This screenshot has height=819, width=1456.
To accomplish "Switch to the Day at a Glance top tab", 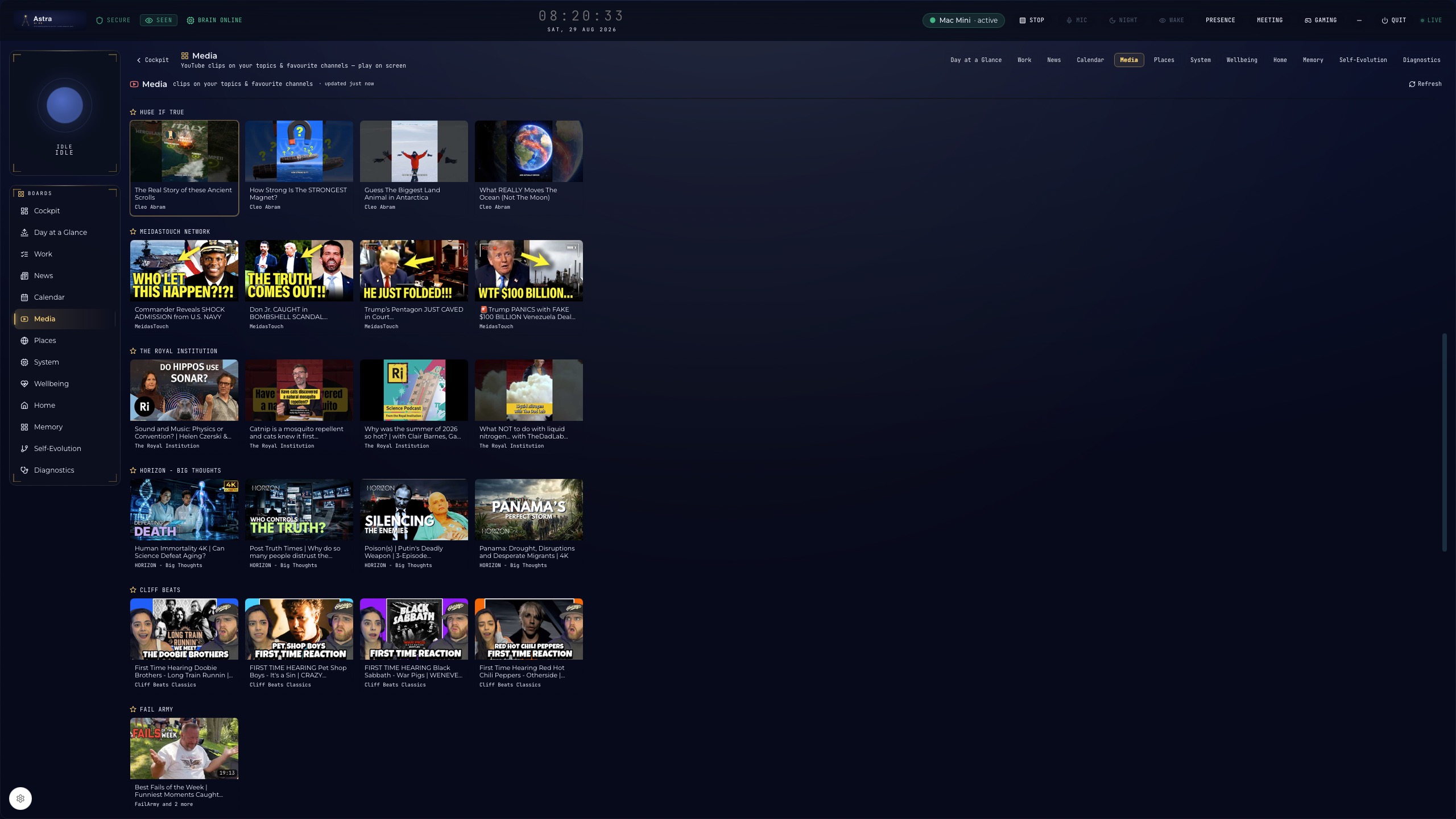I will 976,60.
